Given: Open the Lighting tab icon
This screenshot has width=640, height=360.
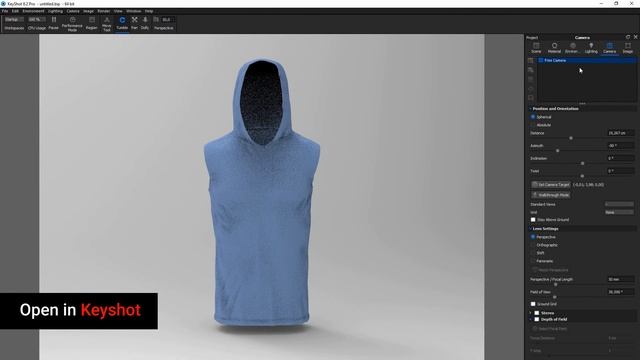Looking at the screenshot, I should [x=591, y=46].
